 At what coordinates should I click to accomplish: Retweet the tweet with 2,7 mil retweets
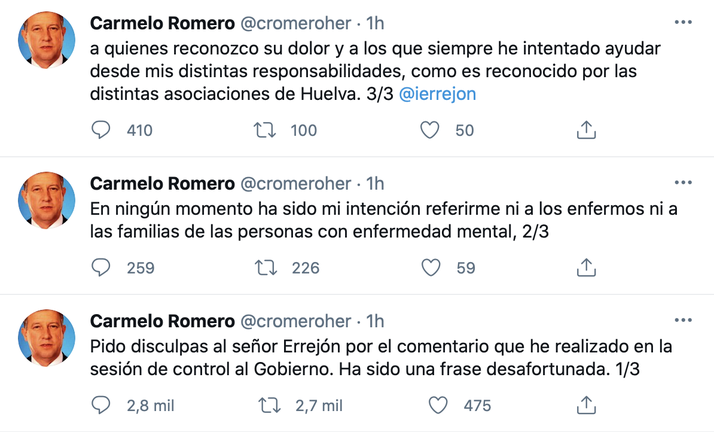267,405
